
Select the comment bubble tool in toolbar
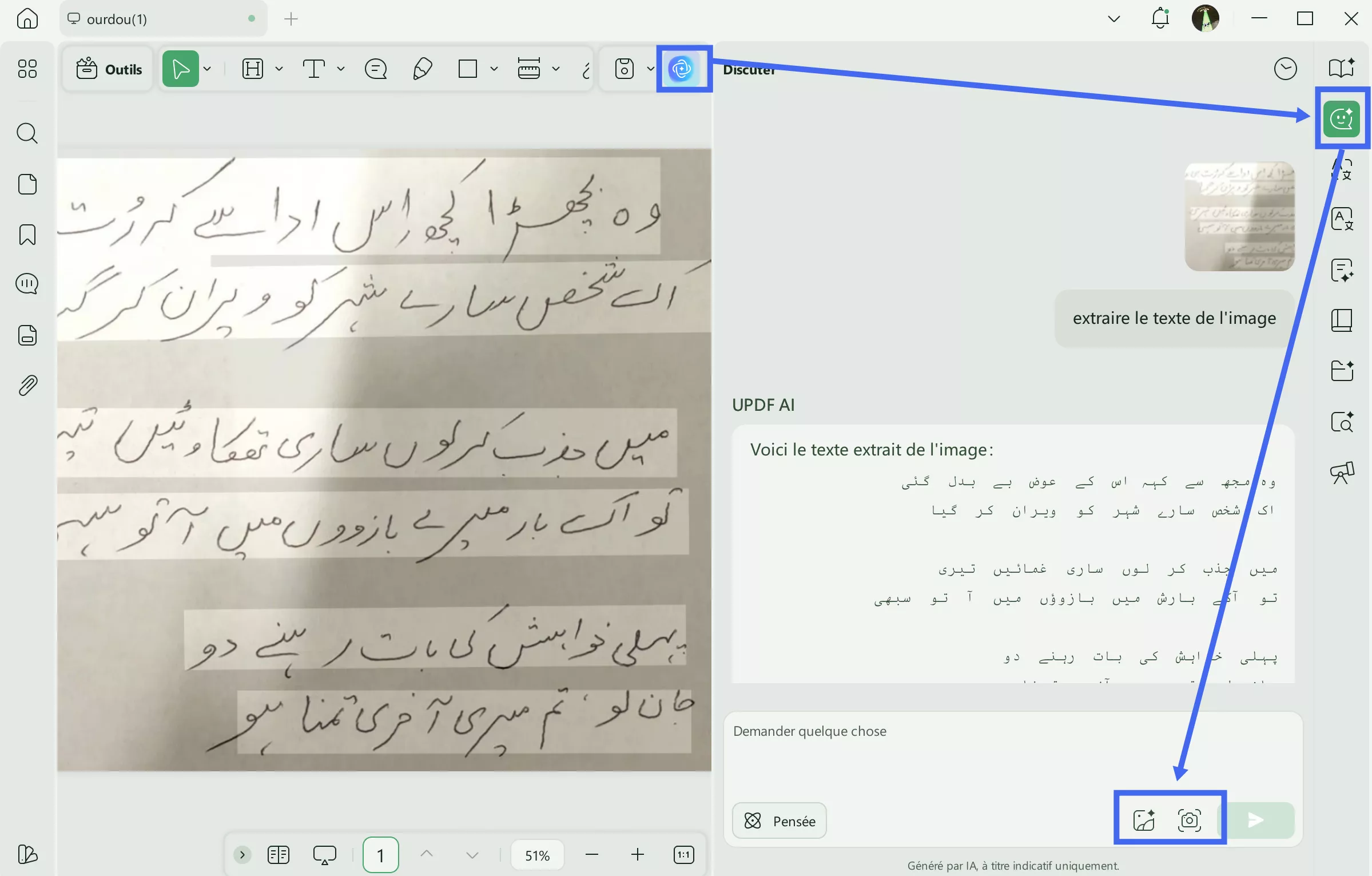376,69
